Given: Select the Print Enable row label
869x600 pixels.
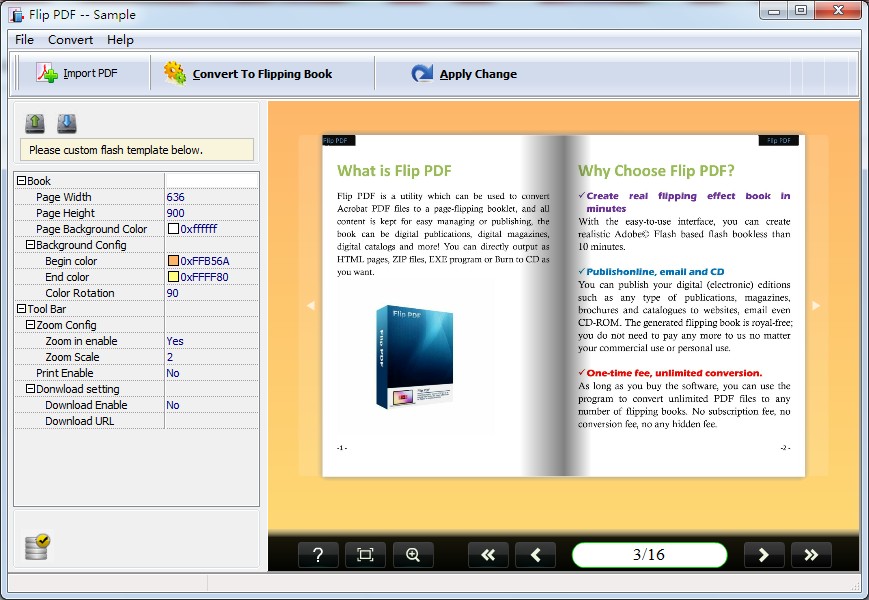Looking at the screenshot, I should [64, 373].
